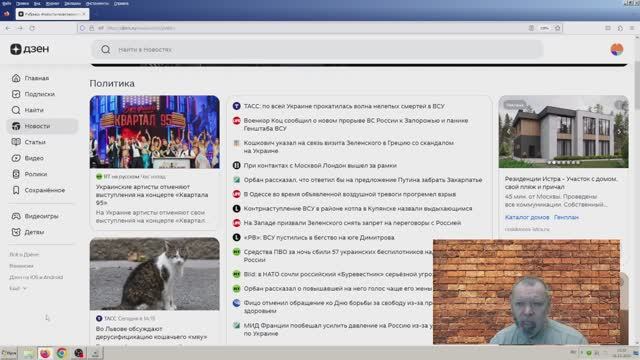
Task: Open the Квартал 95 concert thumbnail
Action: coord(155,132)
